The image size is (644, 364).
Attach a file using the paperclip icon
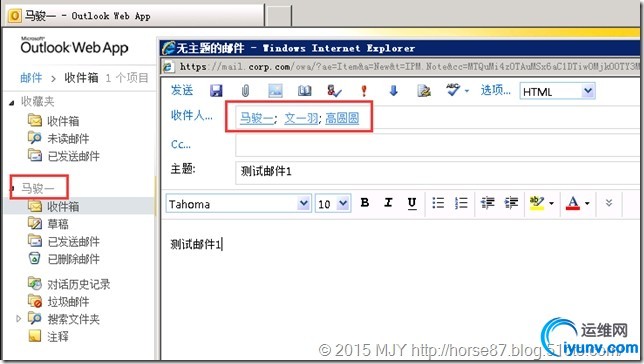pos(245,91)
